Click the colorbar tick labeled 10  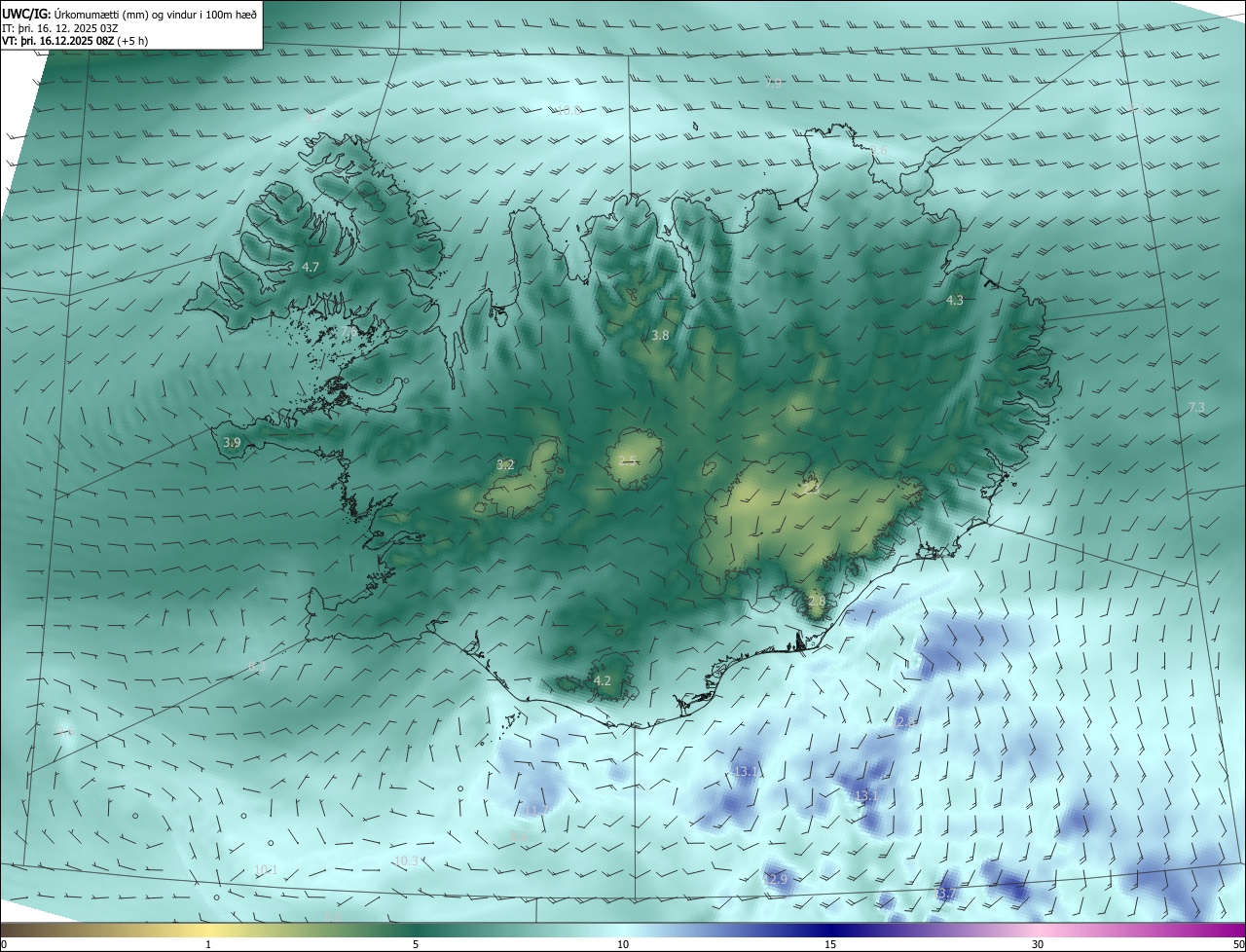click(623, 944)
